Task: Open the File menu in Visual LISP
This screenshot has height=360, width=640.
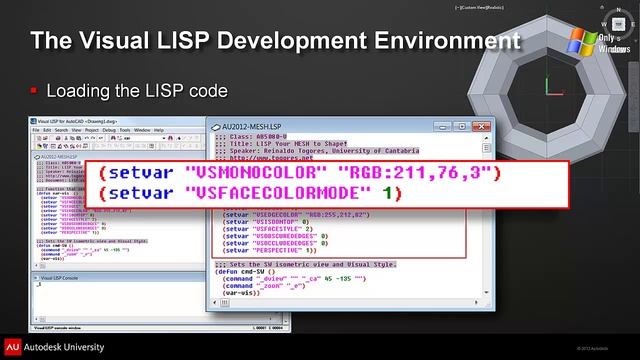Action: pyautogui.click(x=36, y=130)
